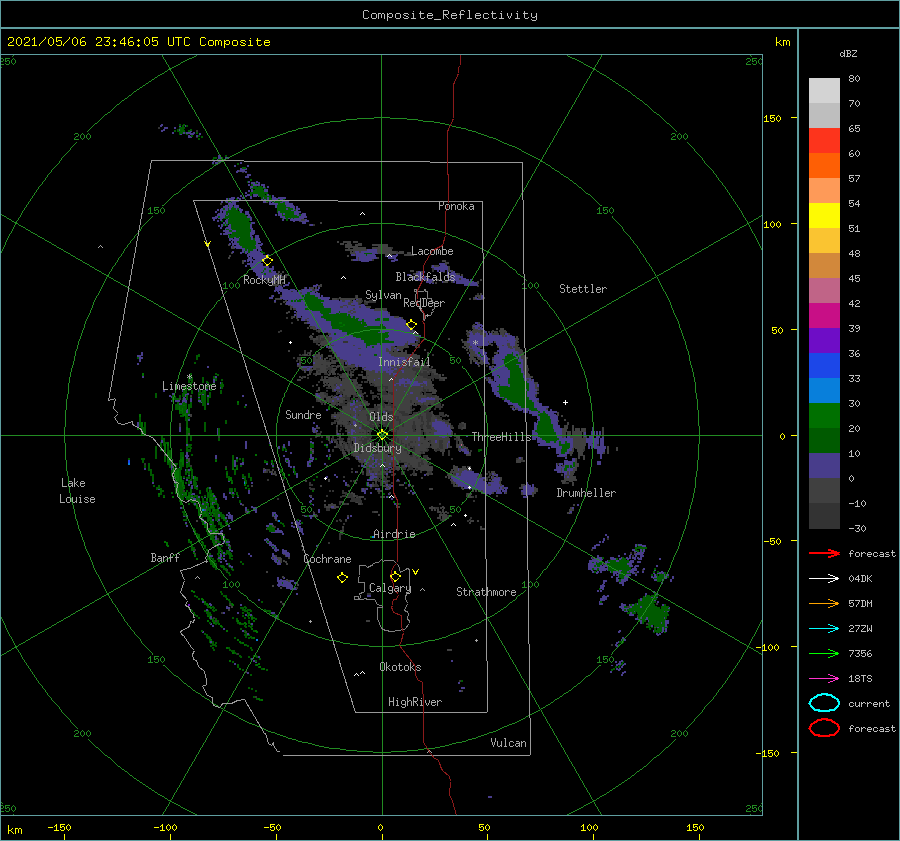Click the Calgary city label
This screenshot has width=900, height=841.
(x=390, y=588)
